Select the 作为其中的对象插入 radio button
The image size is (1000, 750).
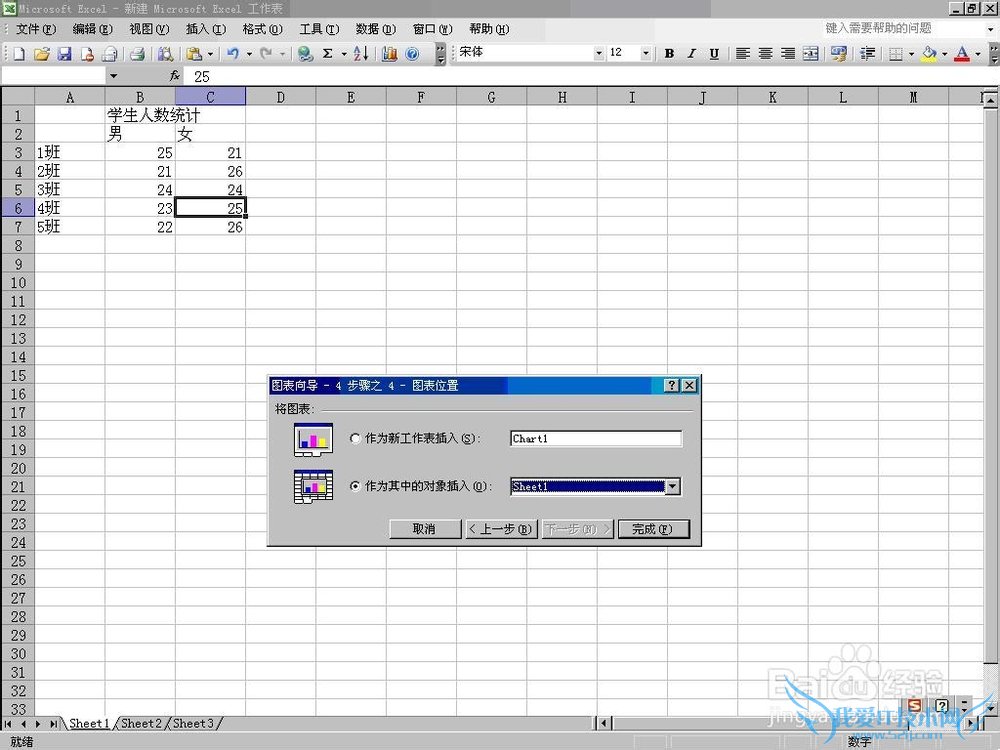355,487
